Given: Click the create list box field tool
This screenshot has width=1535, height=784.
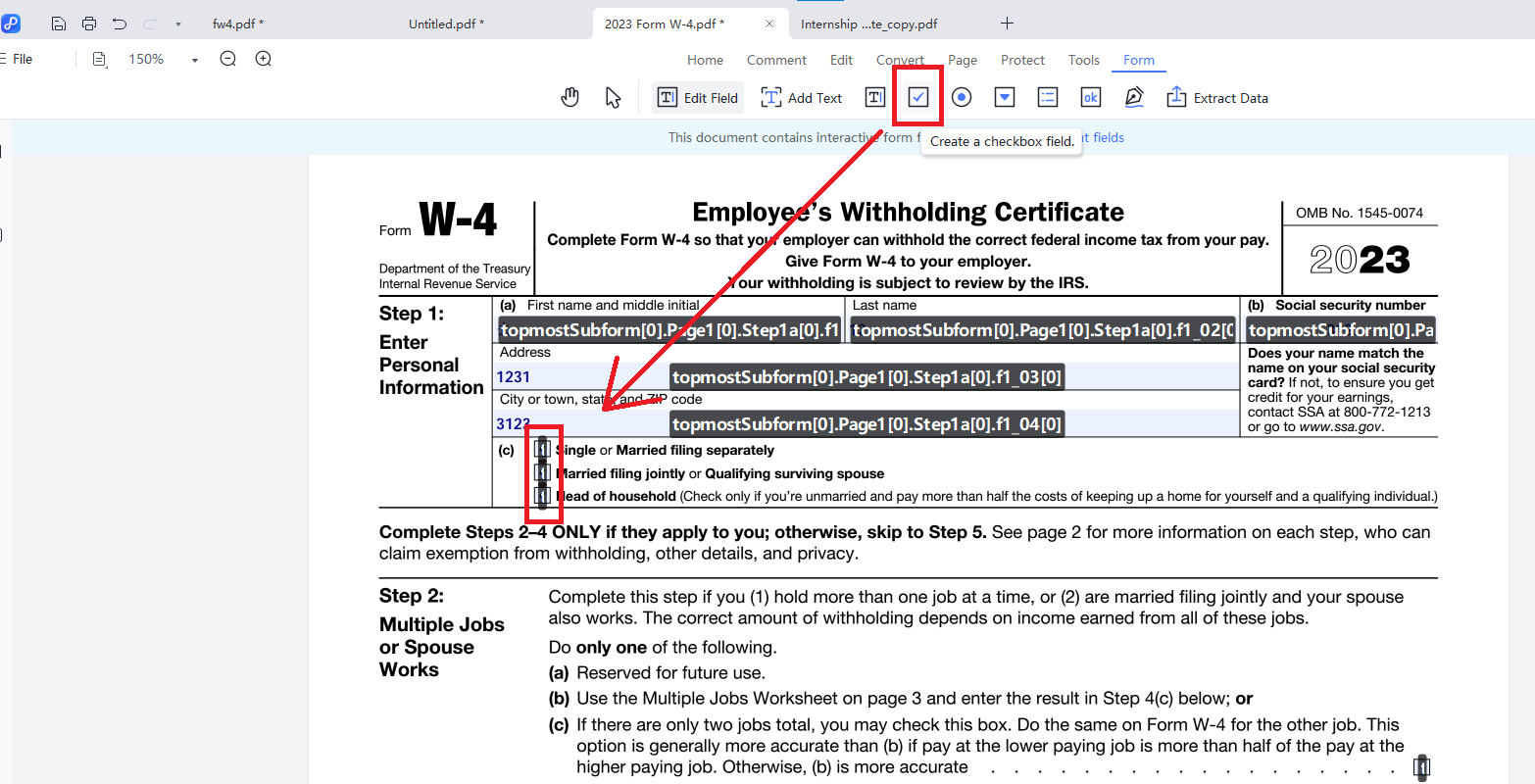Looking at the screenshot, I should pyautogui.click(x=1048, y=97).
